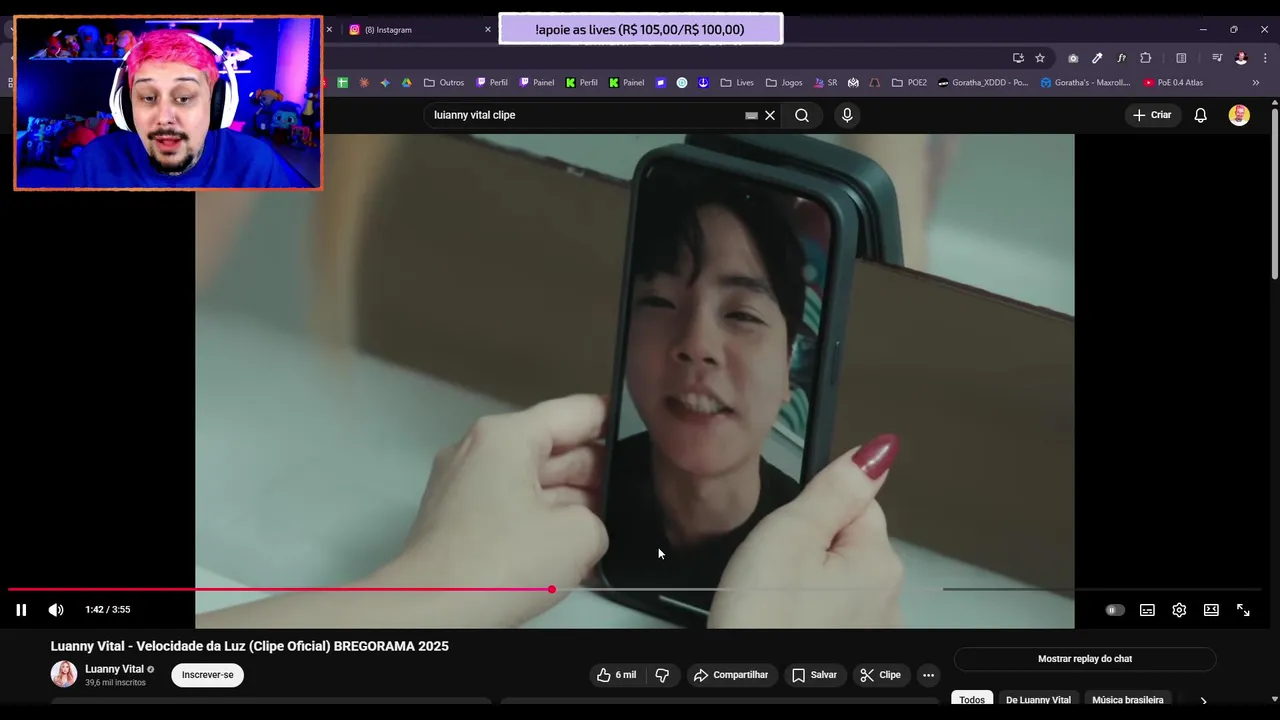Select the Todos filter chip
The height and width of the screenshot is (720, 1280).
click(x=972, y=700)
